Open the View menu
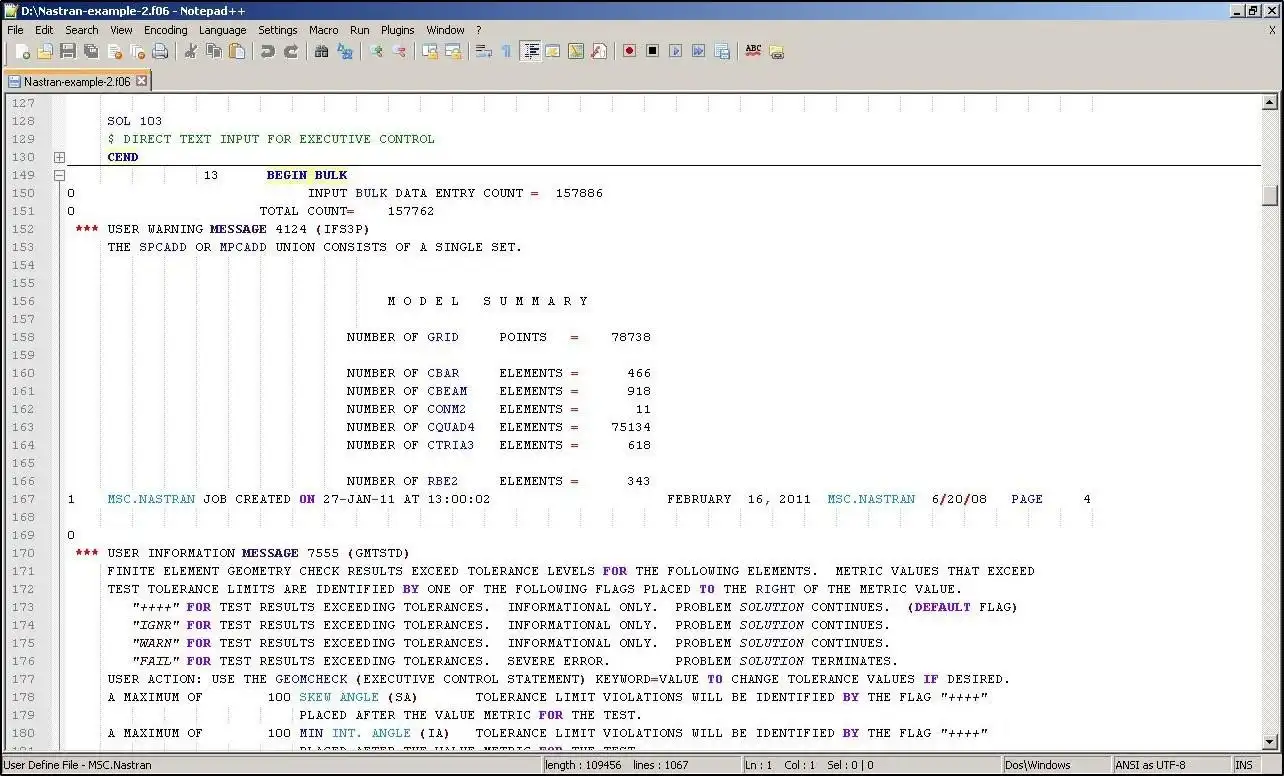 [x=121, y=30]
